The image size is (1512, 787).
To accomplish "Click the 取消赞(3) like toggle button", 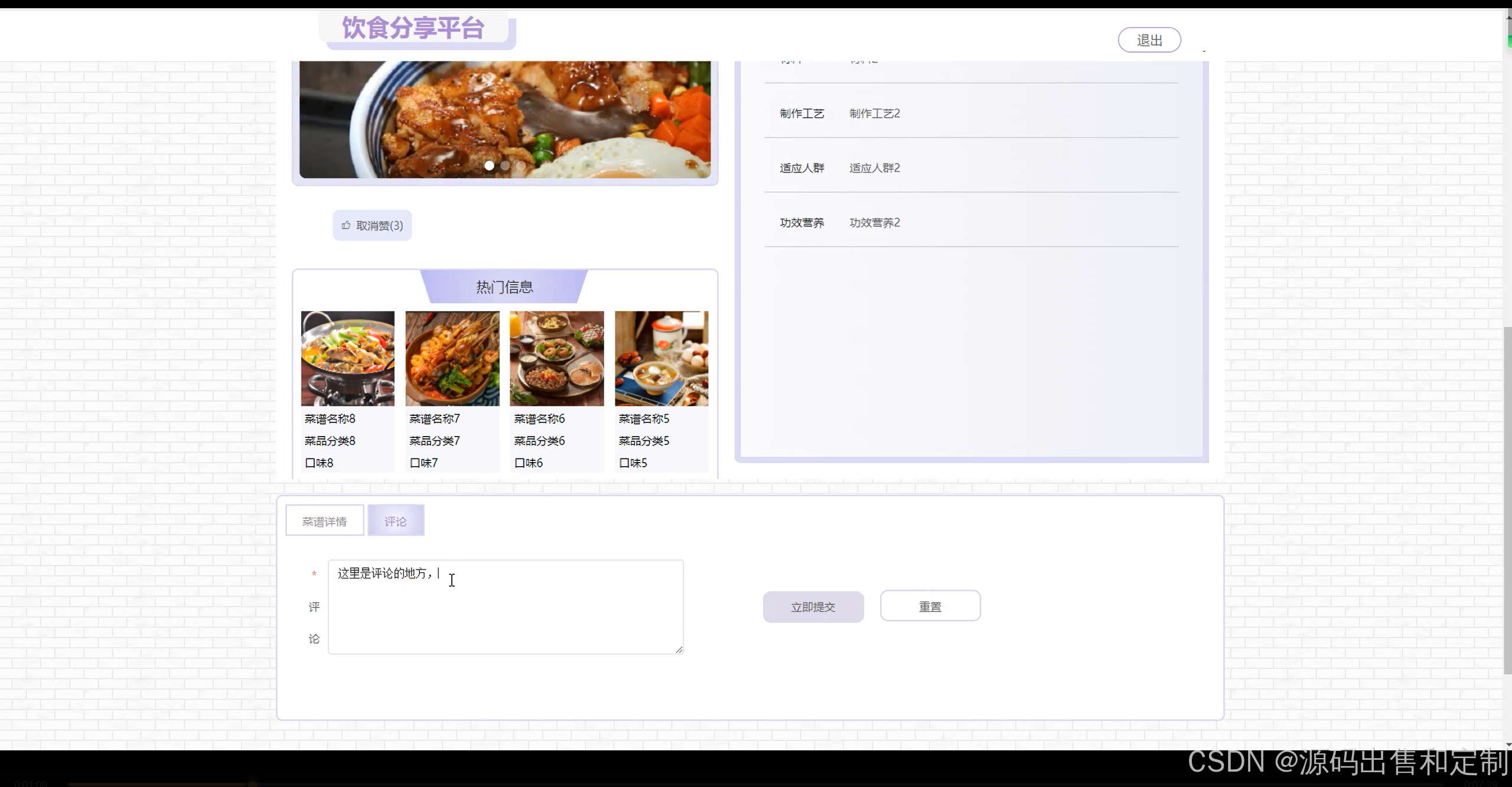I will click(x=379, y=225).
